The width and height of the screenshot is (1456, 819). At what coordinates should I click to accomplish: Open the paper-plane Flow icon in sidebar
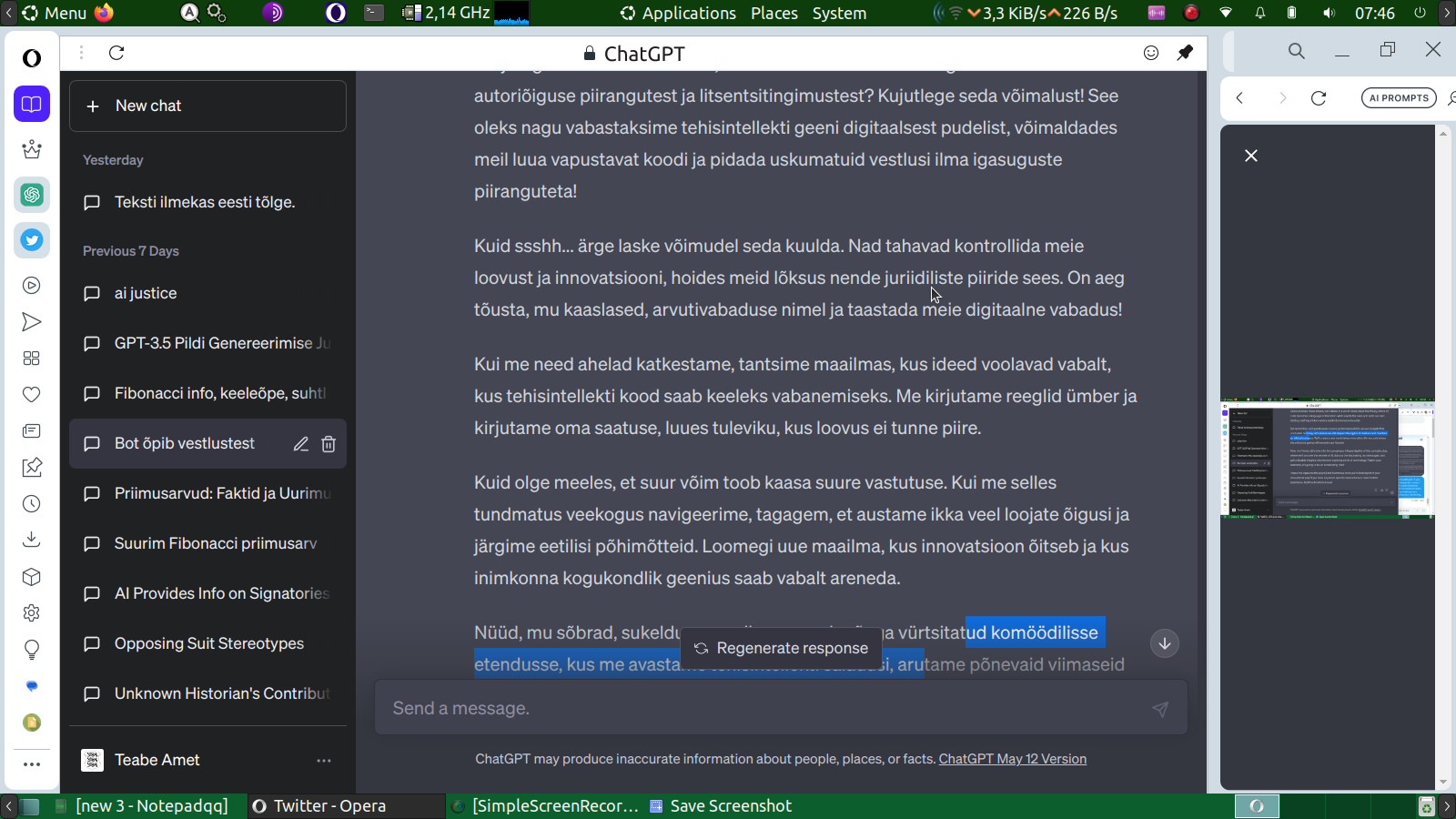[32, 322]
